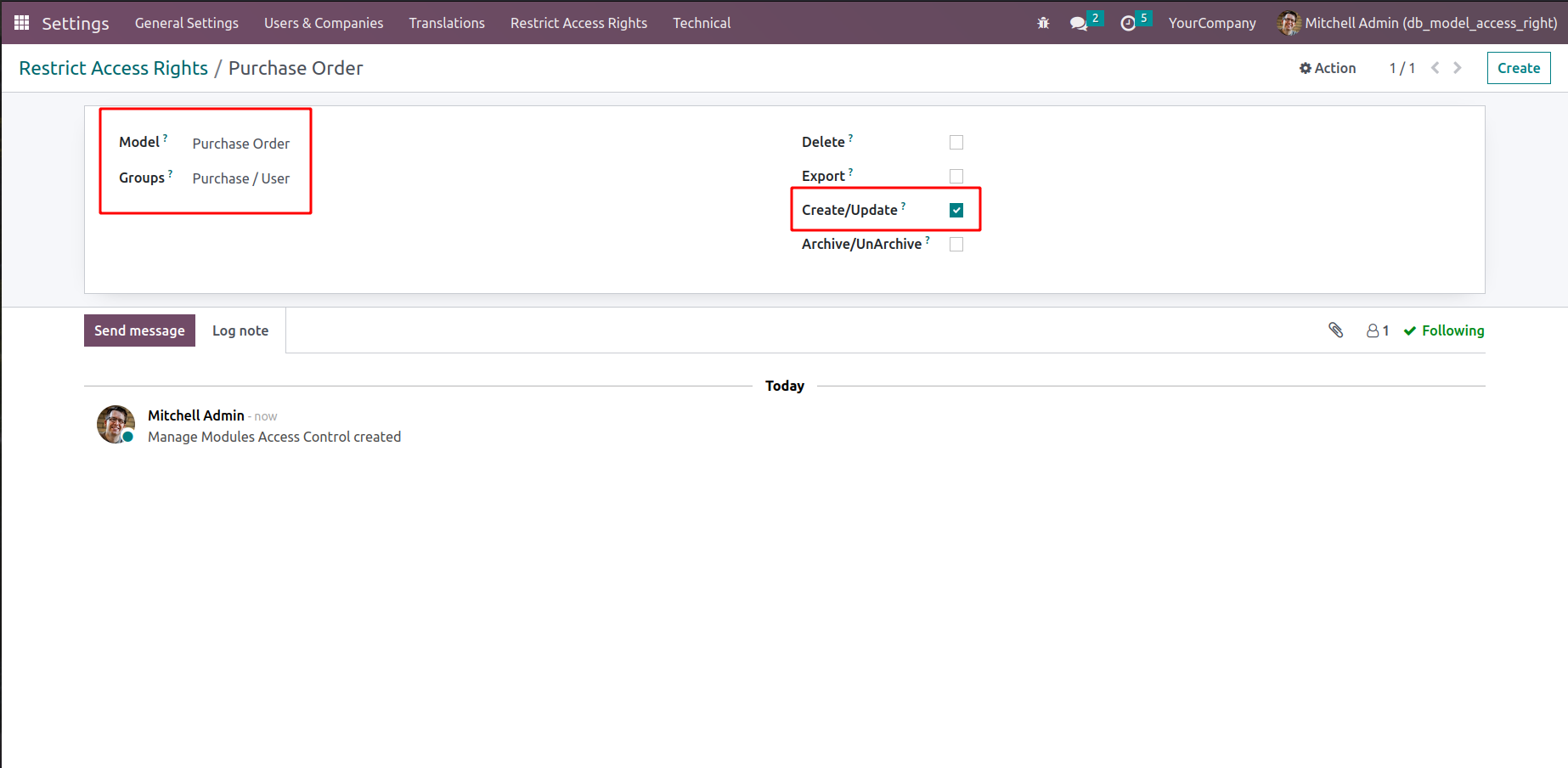
Task: Go to next record arrow
Action: click(x=1458, y=68)
